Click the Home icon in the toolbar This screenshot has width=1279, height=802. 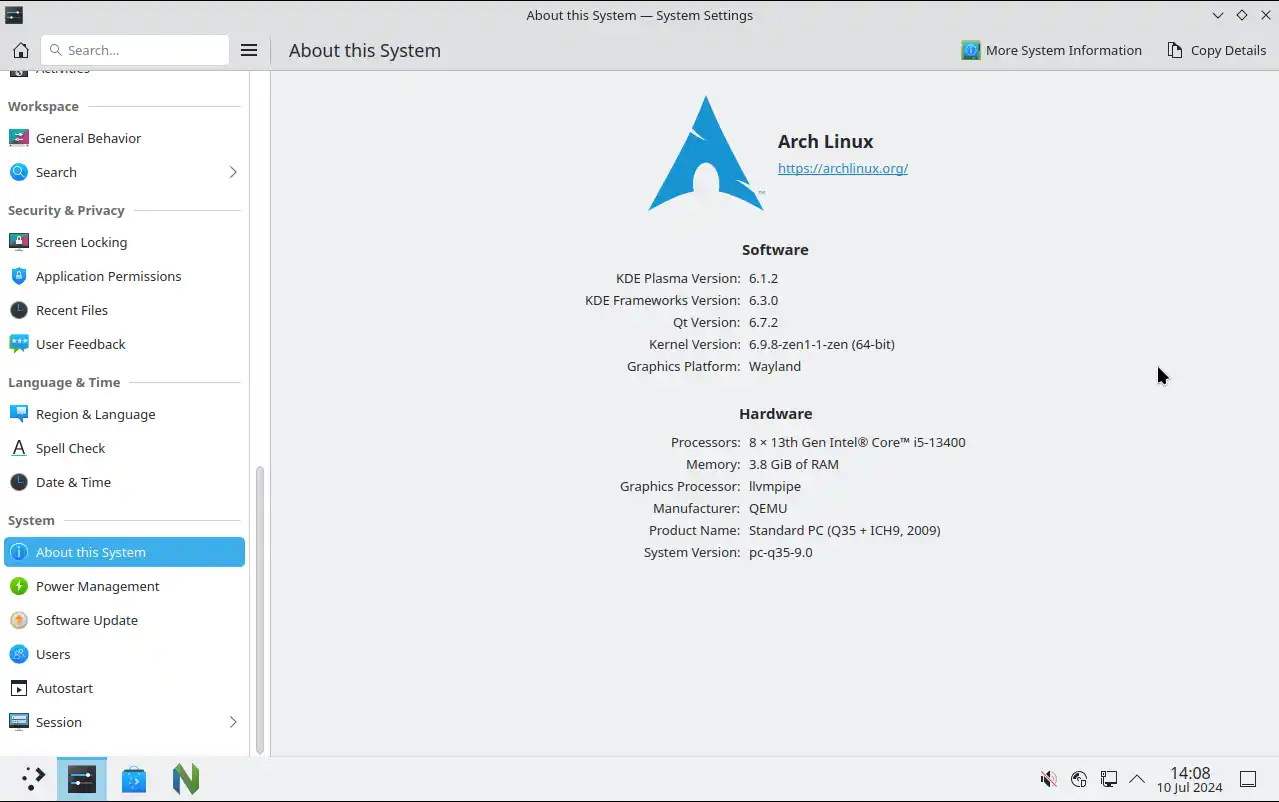click(x=20, y=50)
